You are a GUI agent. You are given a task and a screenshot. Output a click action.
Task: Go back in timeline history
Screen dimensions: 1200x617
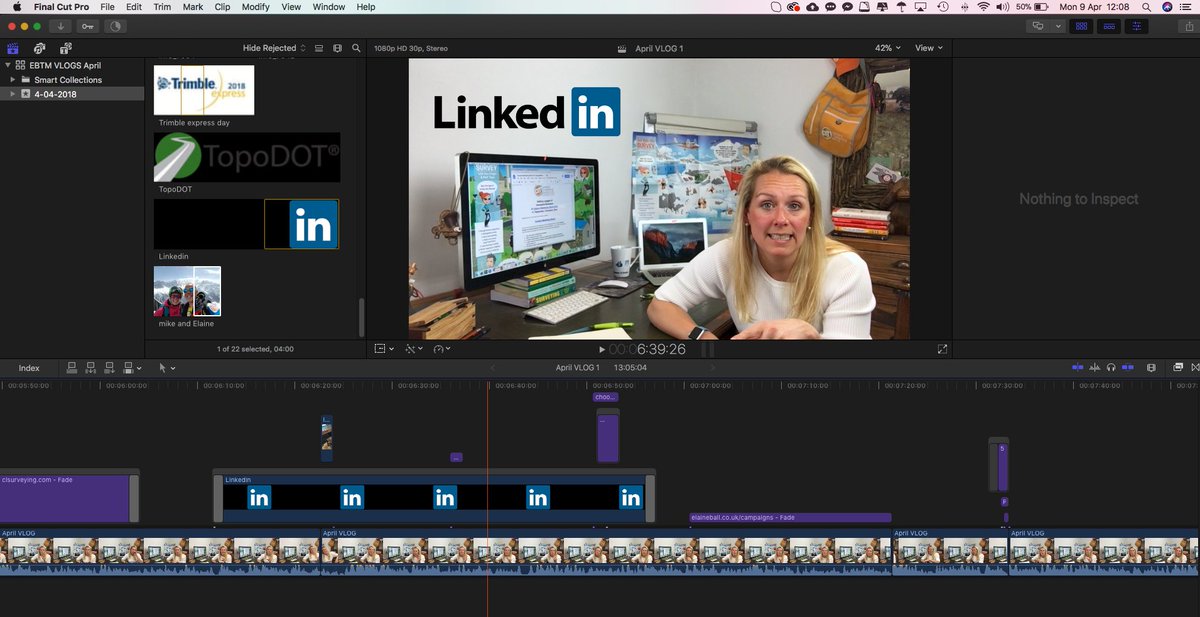click(492, 368)
